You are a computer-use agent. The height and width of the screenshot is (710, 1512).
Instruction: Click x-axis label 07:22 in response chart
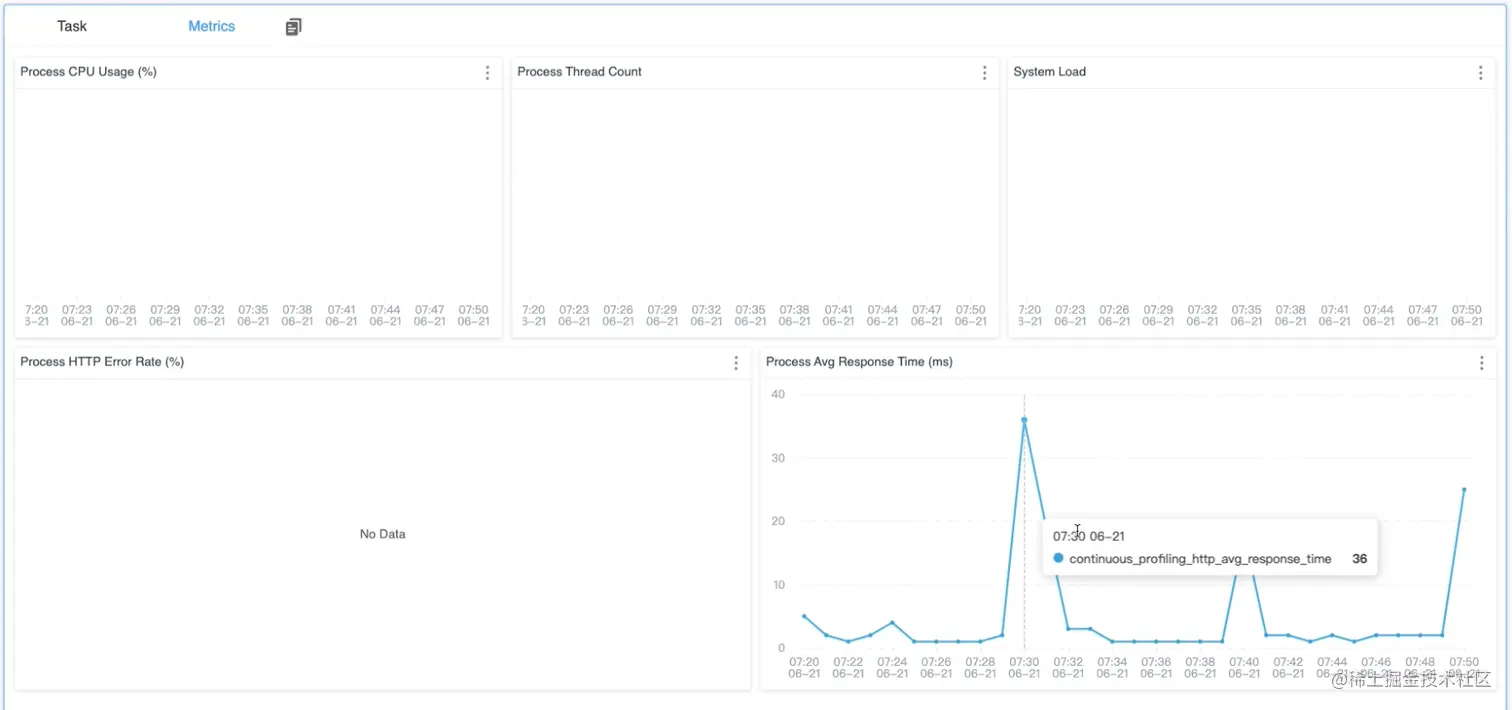click(x=848, y=668)
